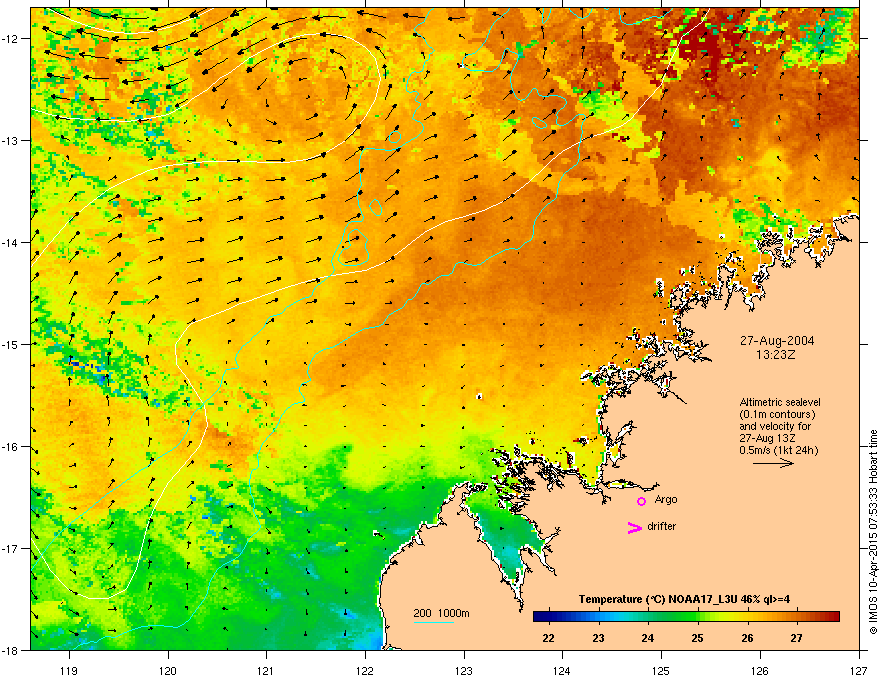Click the '0.5m/s (1kt 24h)' scale text
Image resolution: width=880 pixels, height=680 pixels.
tap(779, 450)
